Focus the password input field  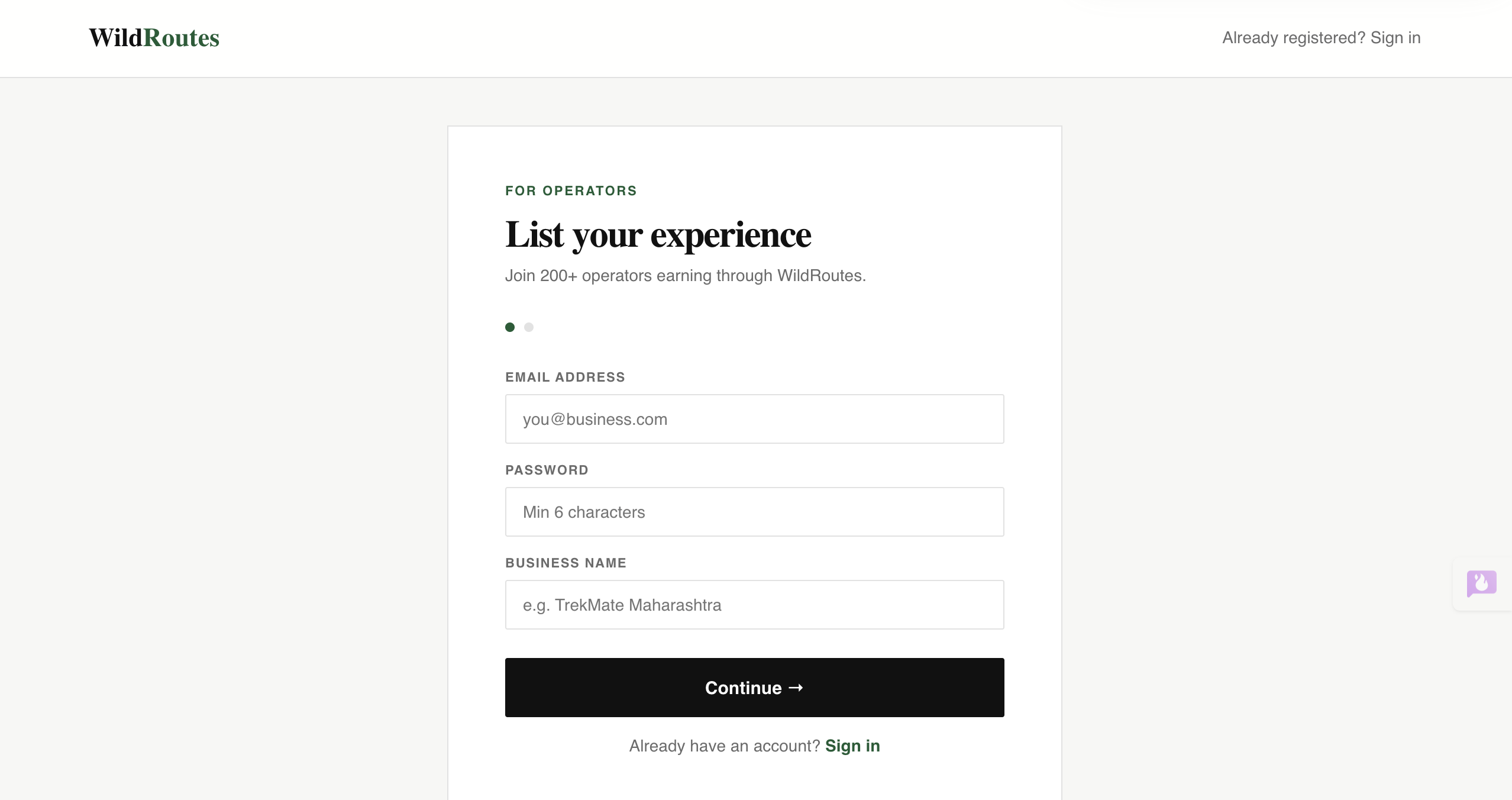pos(755,512)
